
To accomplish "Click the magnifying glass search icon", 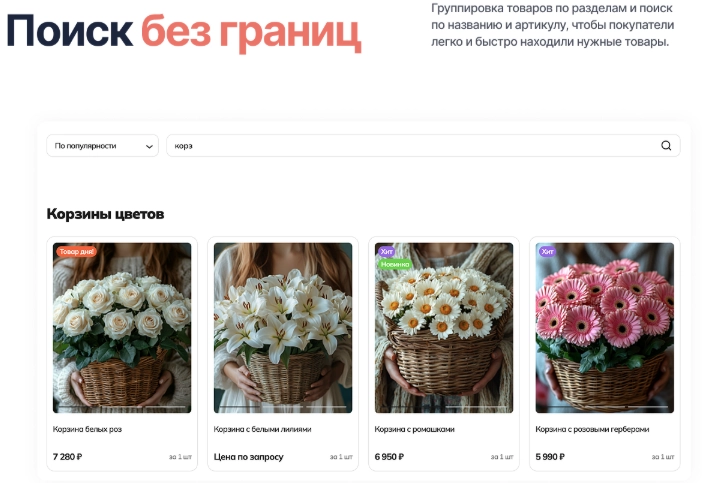I will pyautogui.click(x=666, y=146).
